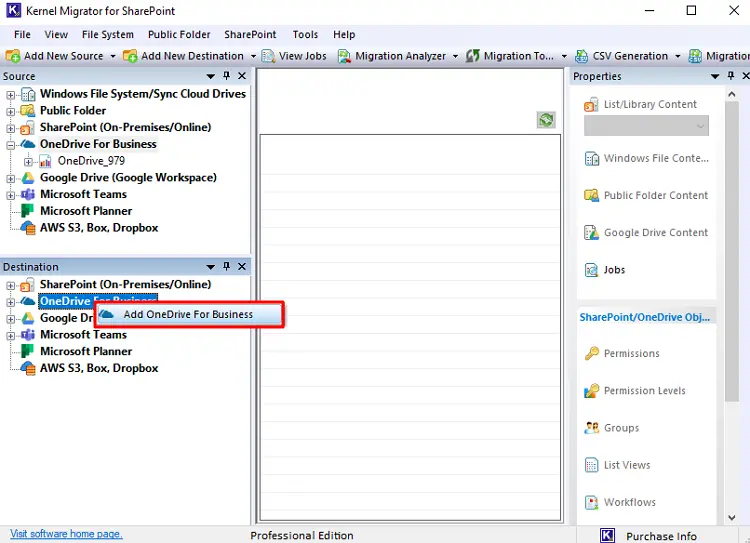
Task: Open the Public Folder menu
Action: (x=179, y=34)
